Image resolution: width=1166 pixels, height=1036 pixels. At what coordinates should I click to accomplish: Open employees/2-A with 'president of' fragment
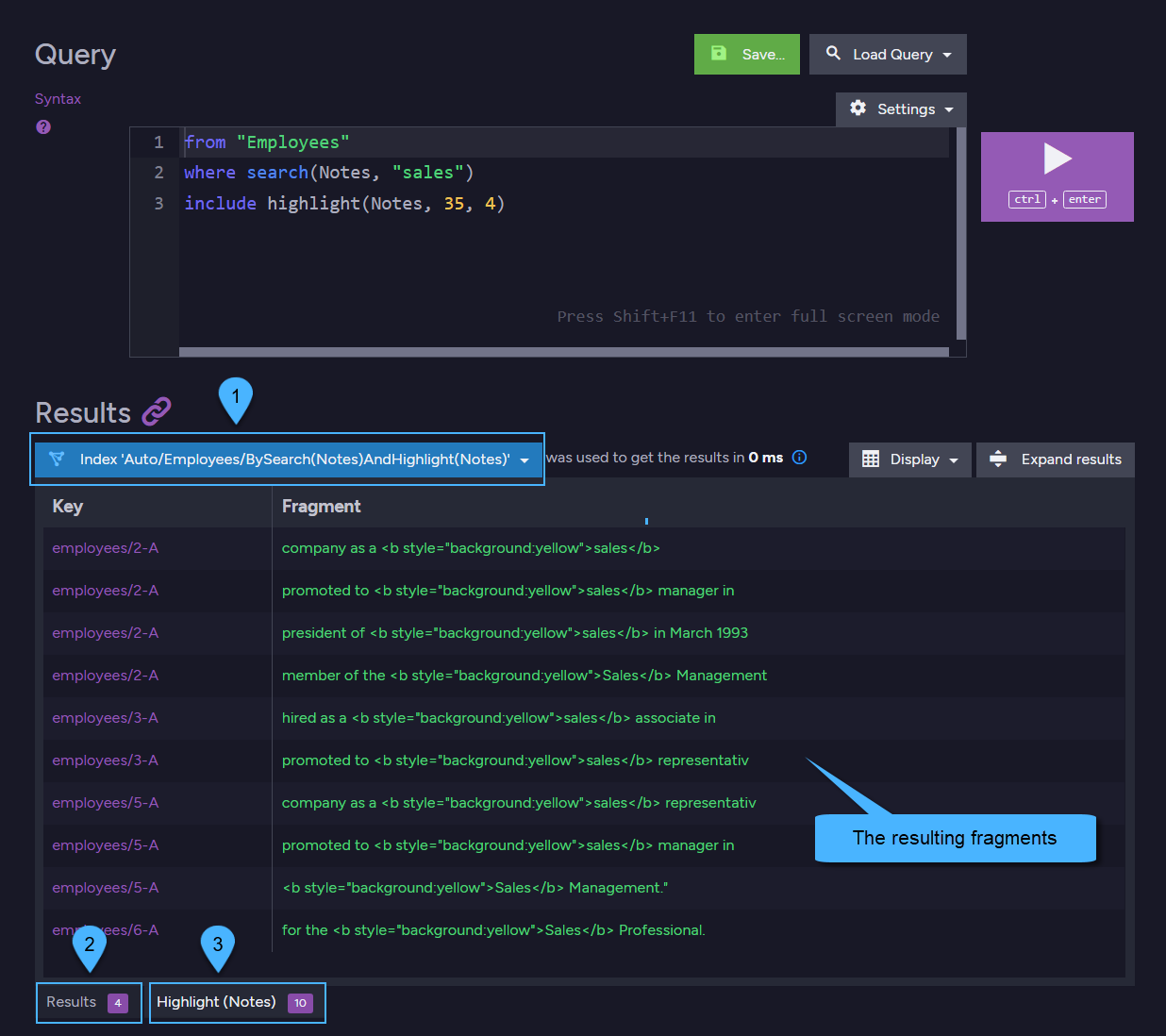105,633
